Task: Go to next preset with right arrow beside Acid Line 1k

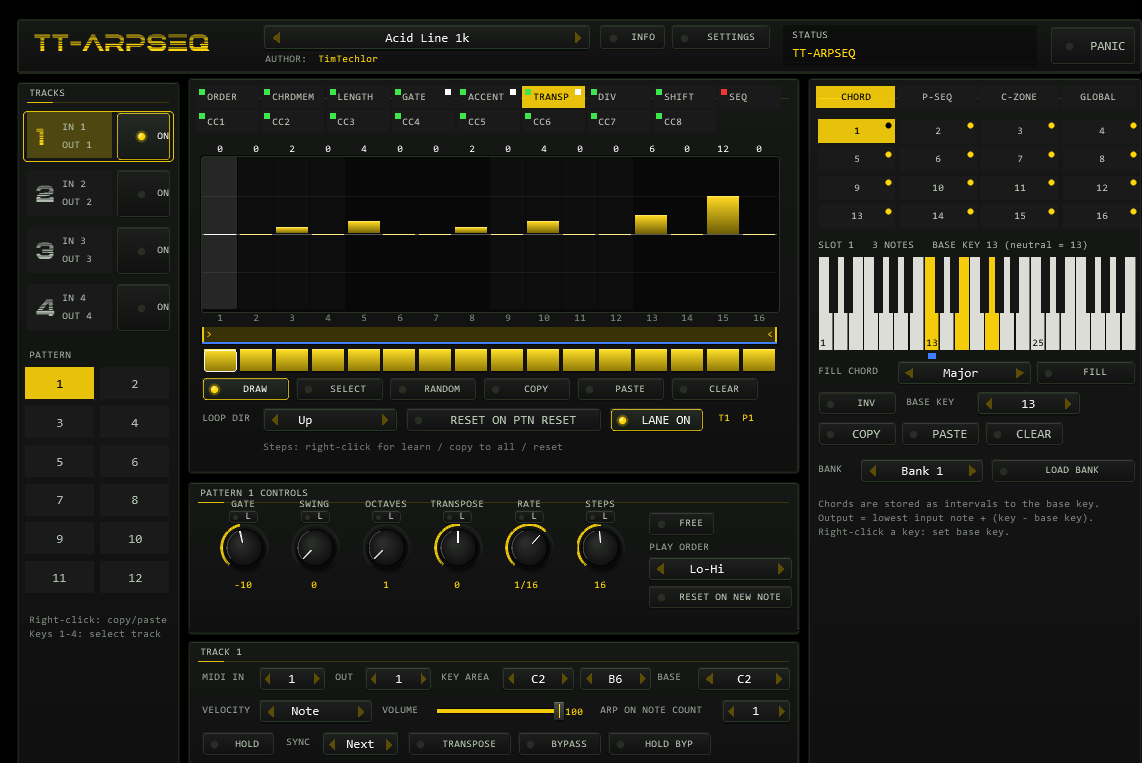Action: click(x=578, y=38)
